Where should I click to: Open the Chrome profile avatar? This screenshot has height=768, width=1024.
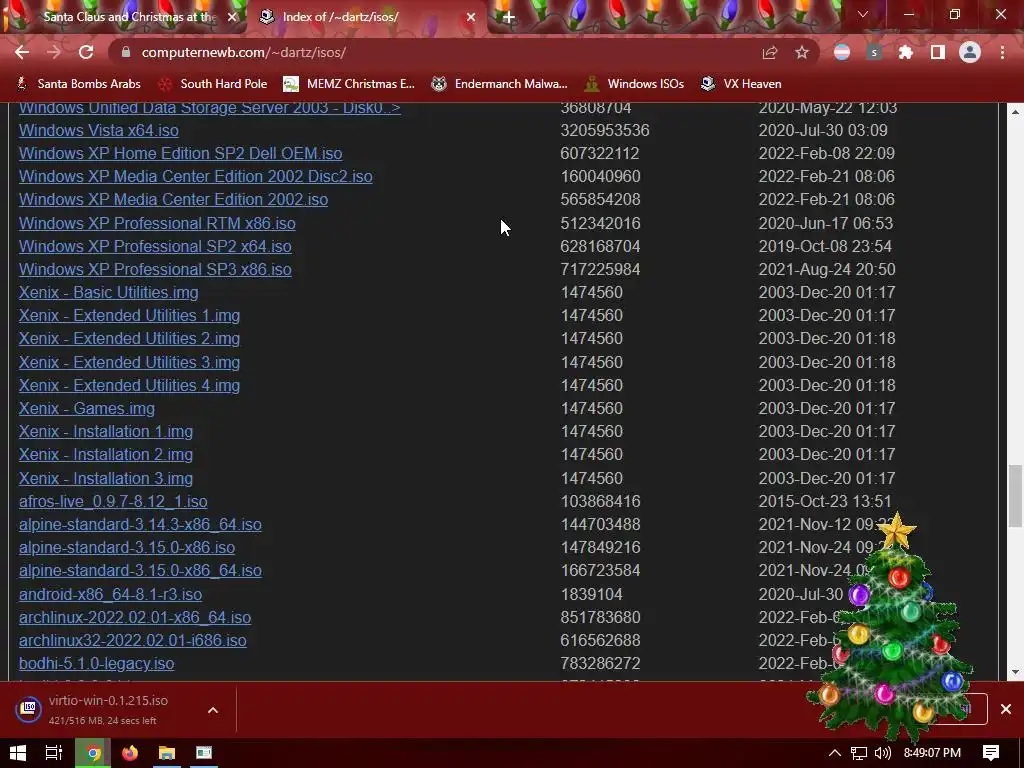point(970,52)
